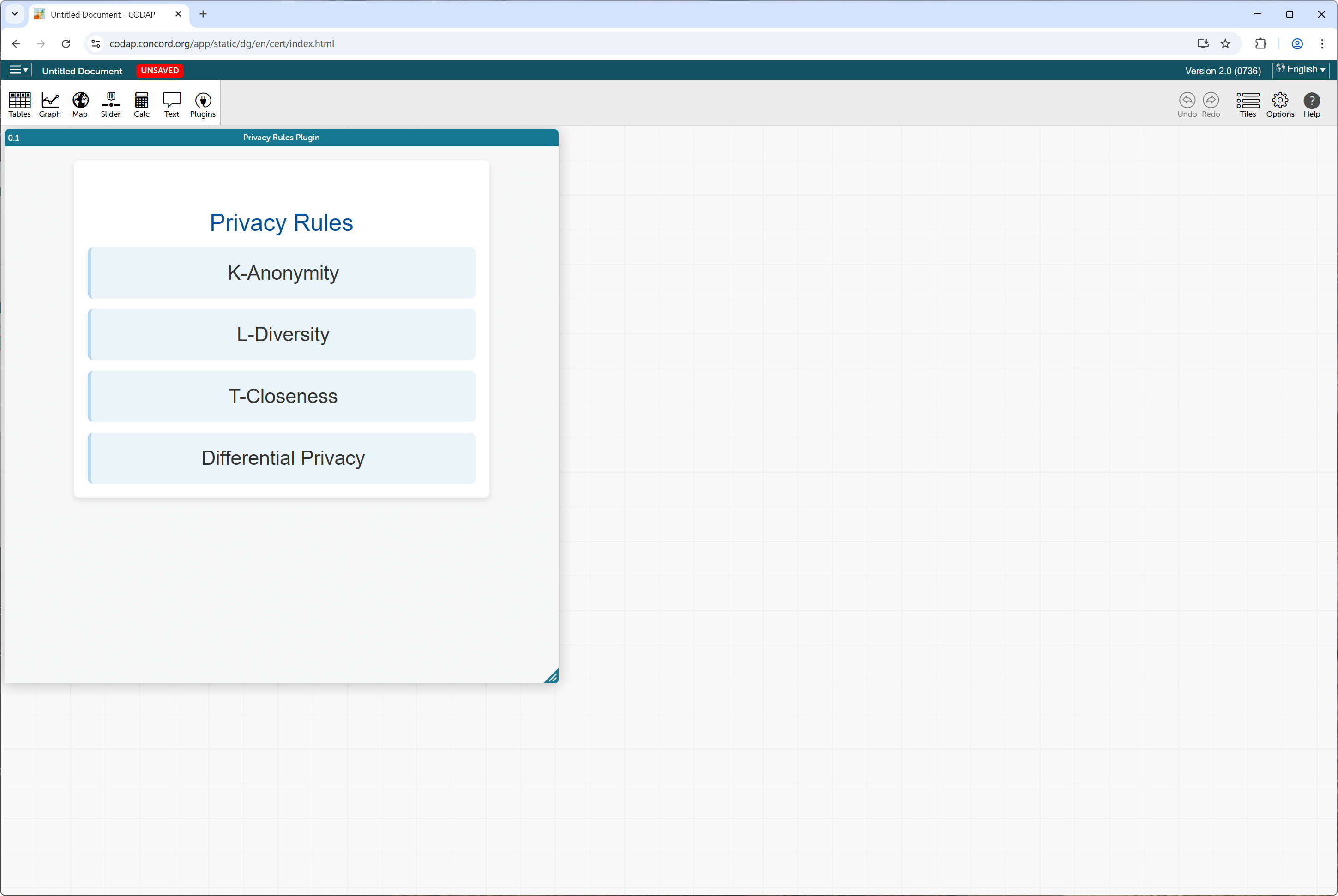Open the browser Extensions menu
The width and height of the screenshot is (1338, 896).
(x=1260, y=43)
